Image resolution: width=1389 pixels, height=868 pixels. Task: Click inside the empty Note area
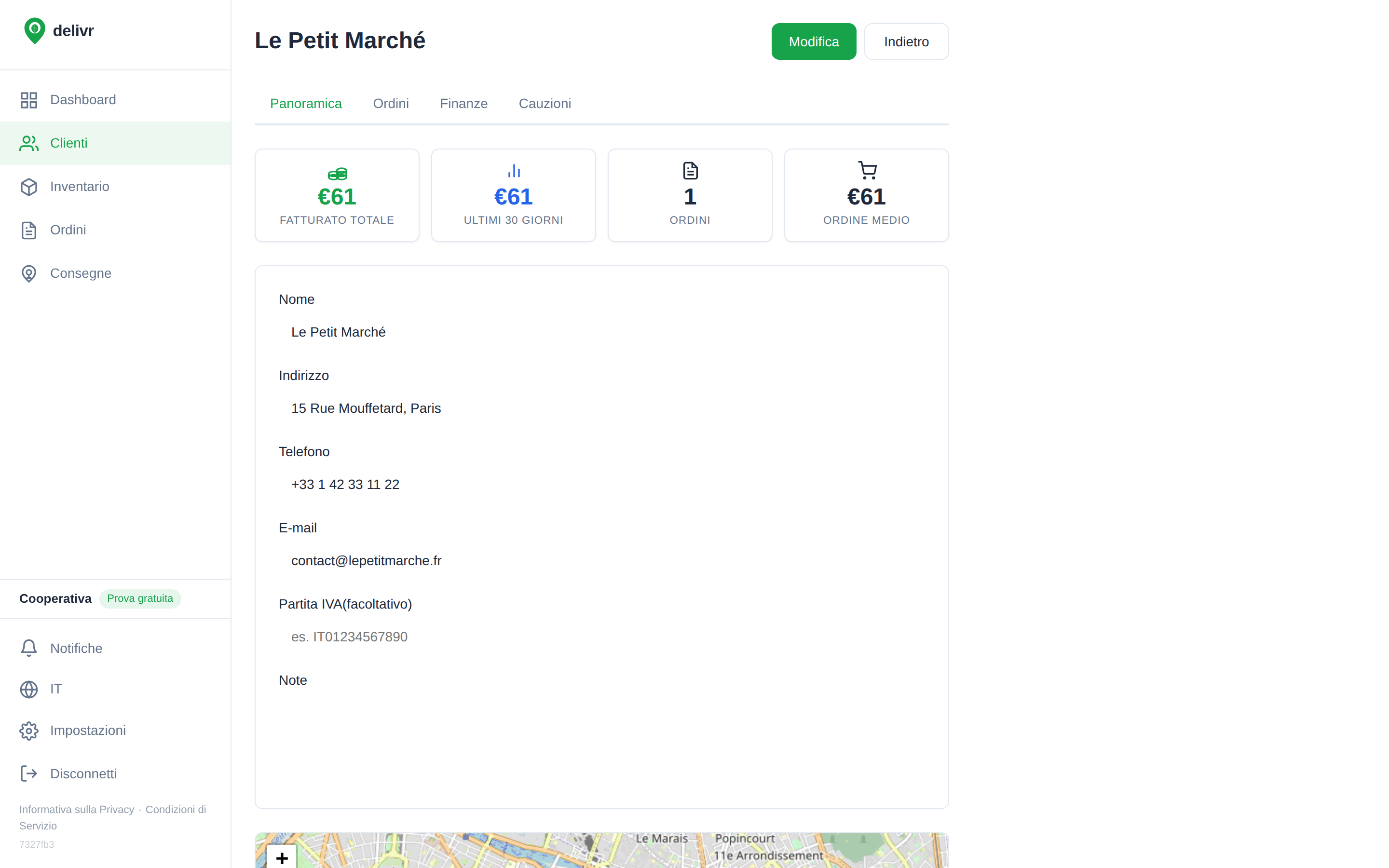601,741
